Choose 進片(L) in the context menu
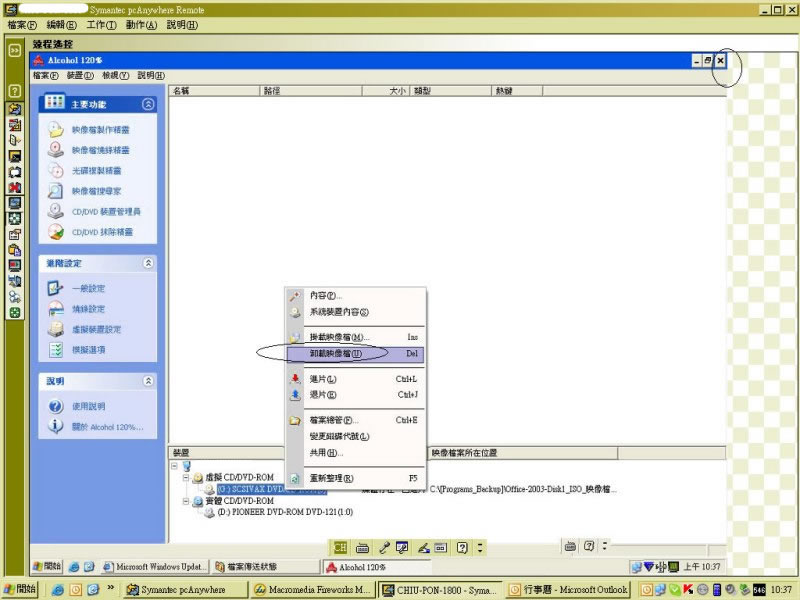The height and width of the screenshot is (600, 800). click(356, 379)
